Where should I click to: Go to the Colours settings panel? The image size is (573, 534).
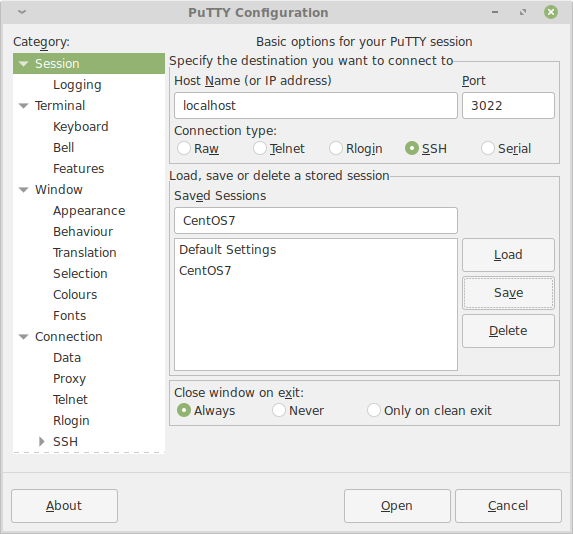coord(75,295)
